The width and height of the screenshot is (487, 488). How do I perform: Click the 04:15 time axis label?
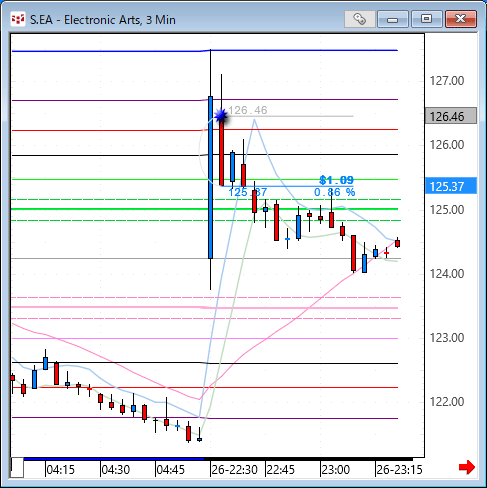(x=60, y=470)
